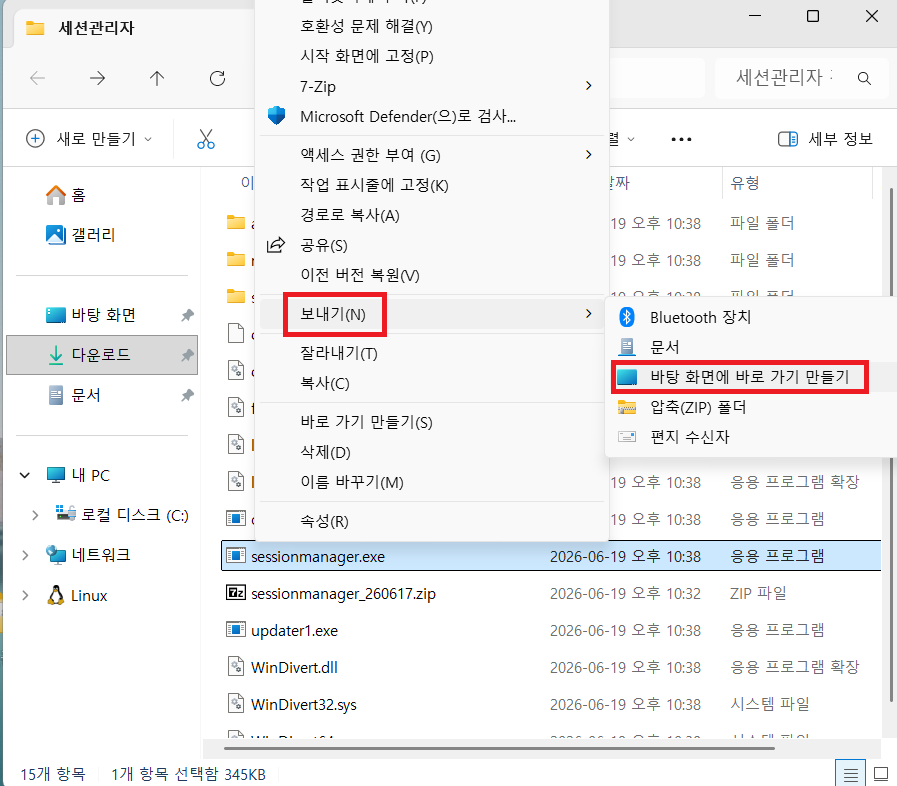Image resolution: width=897 pixels, height=786 pixels.
Task: Choose 공유(S) in the context menu
Action: tap(431, 245)
